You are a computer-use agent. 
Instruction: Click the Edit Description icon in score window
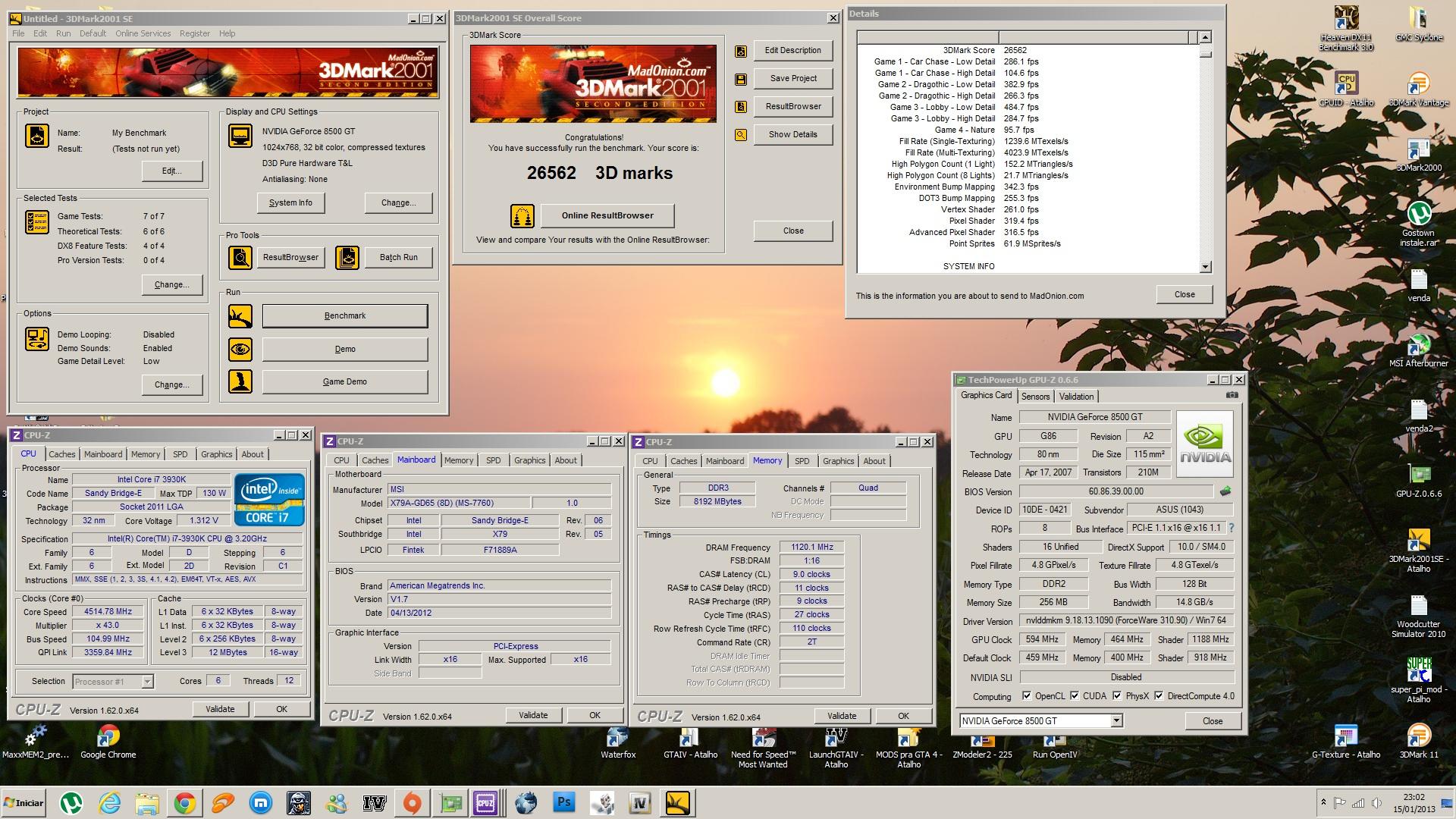[x=741, y=51]
